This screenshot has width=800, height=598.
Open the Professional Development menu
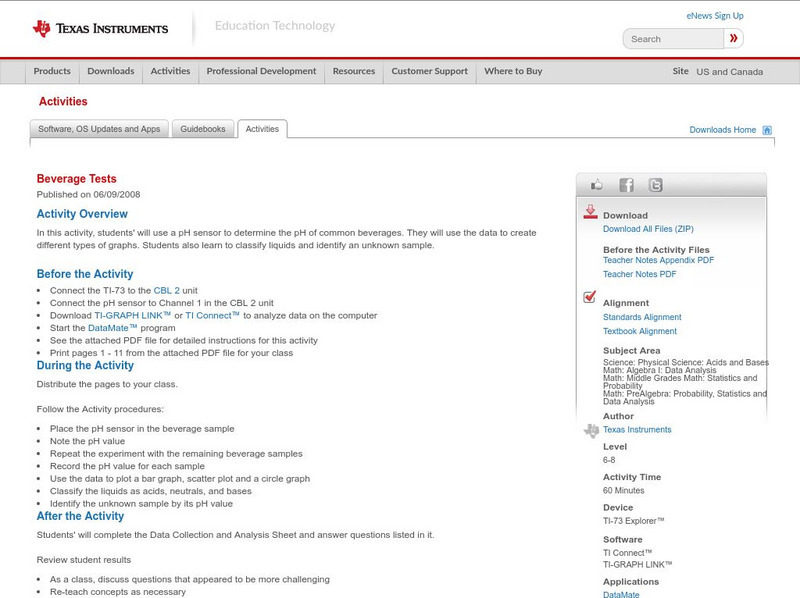(x=261, y=71)
